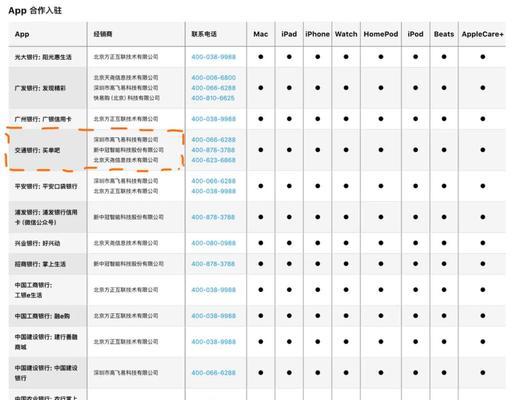The height and width of the screenshot is (400, 514).
Task: Click the distributor name in the 浦发银行 row
Action: tap(129, 217)
